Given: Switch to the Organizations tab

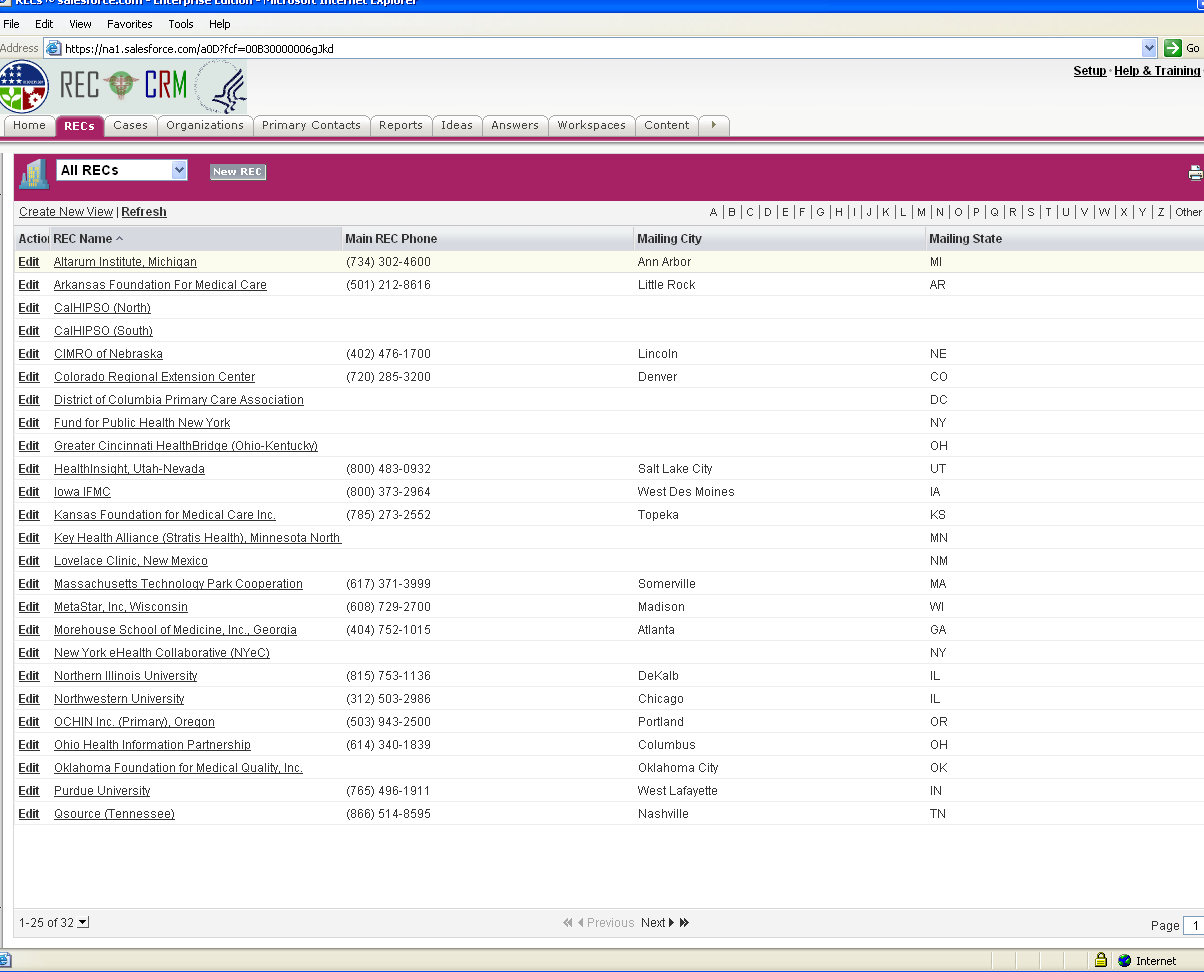Looking at the screenshot, I should coord(204,125).
